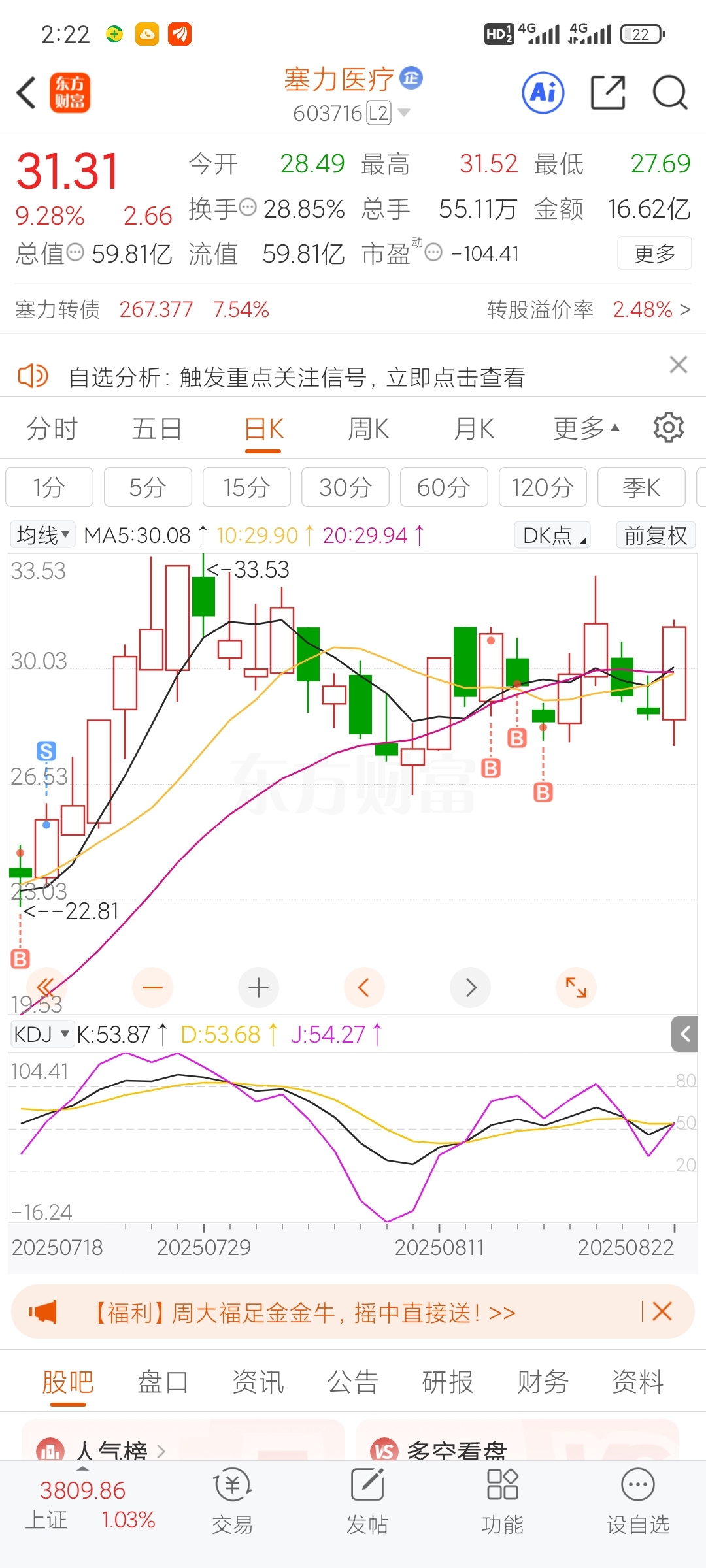This screenshot has width=706, height=1568.
Task: Select the 15分 period button
Action: (246, 487)
